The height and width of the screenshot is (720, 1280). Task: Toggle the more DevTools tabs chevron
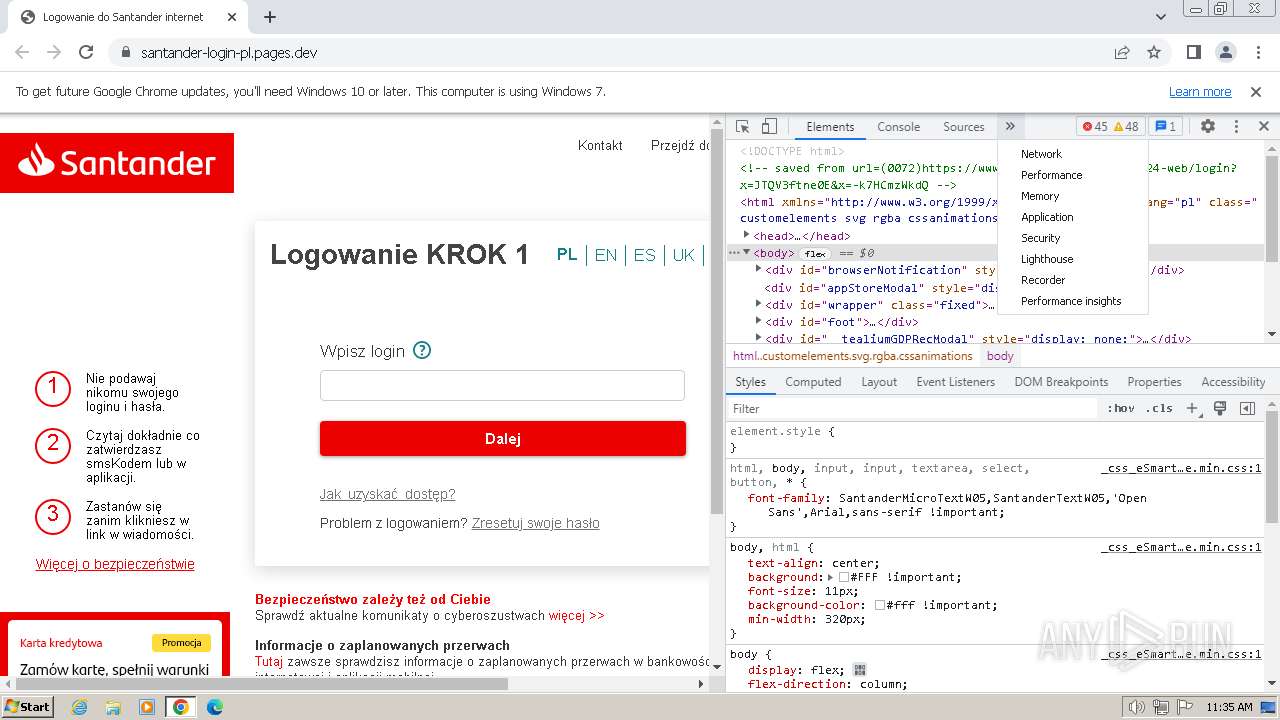point(1010,127)
